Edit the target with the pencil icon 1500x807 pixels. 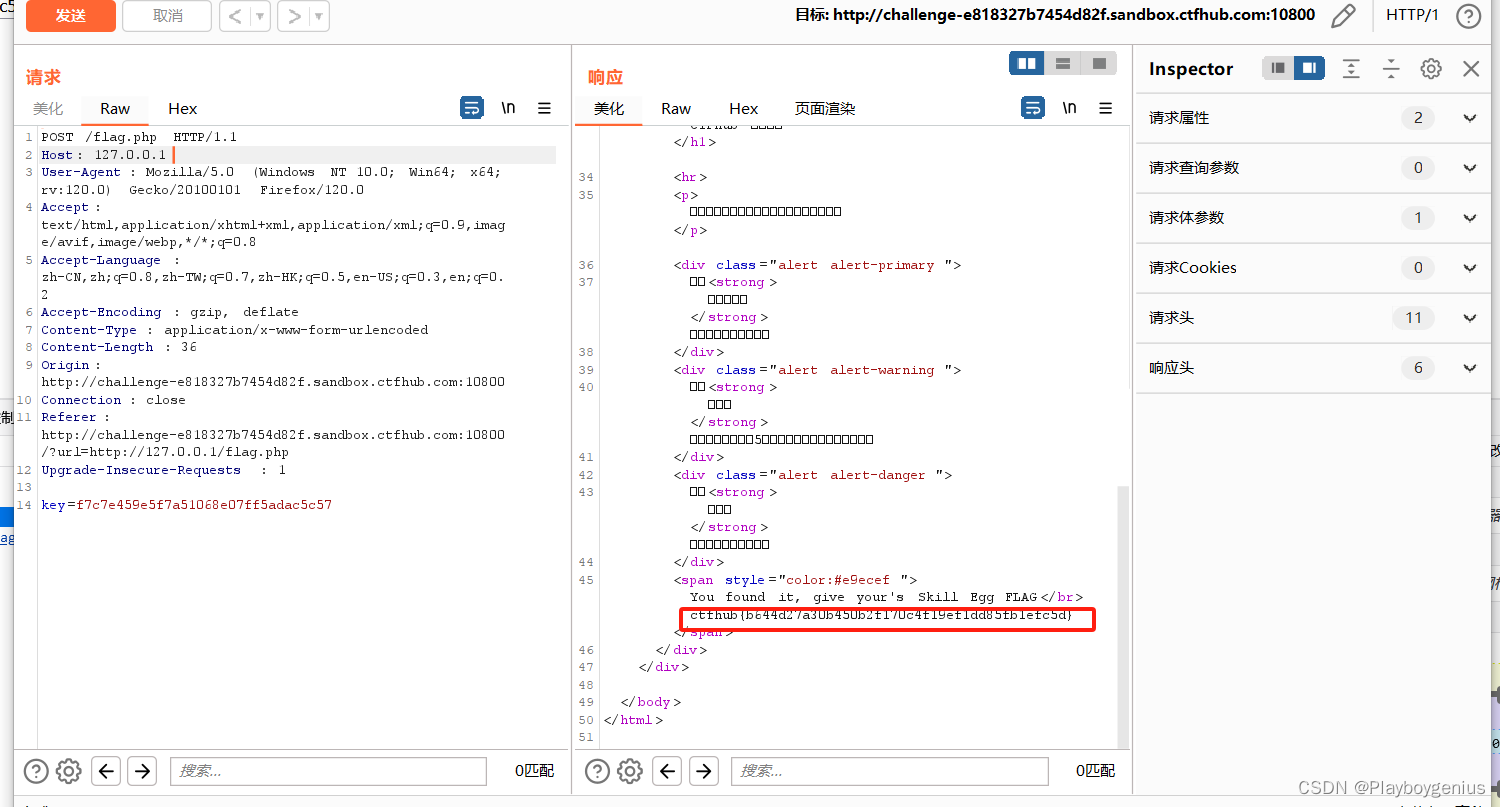pos(1344,15)
